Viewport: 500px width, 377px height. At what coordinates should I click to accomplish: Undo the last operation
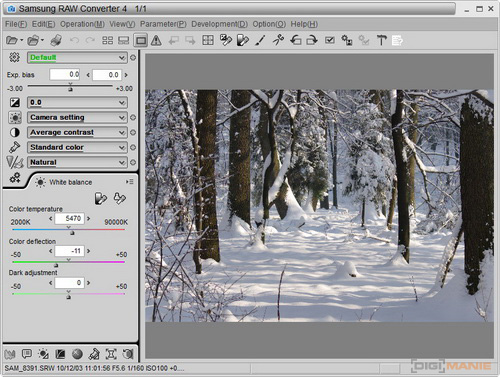[x=74, y=41]
